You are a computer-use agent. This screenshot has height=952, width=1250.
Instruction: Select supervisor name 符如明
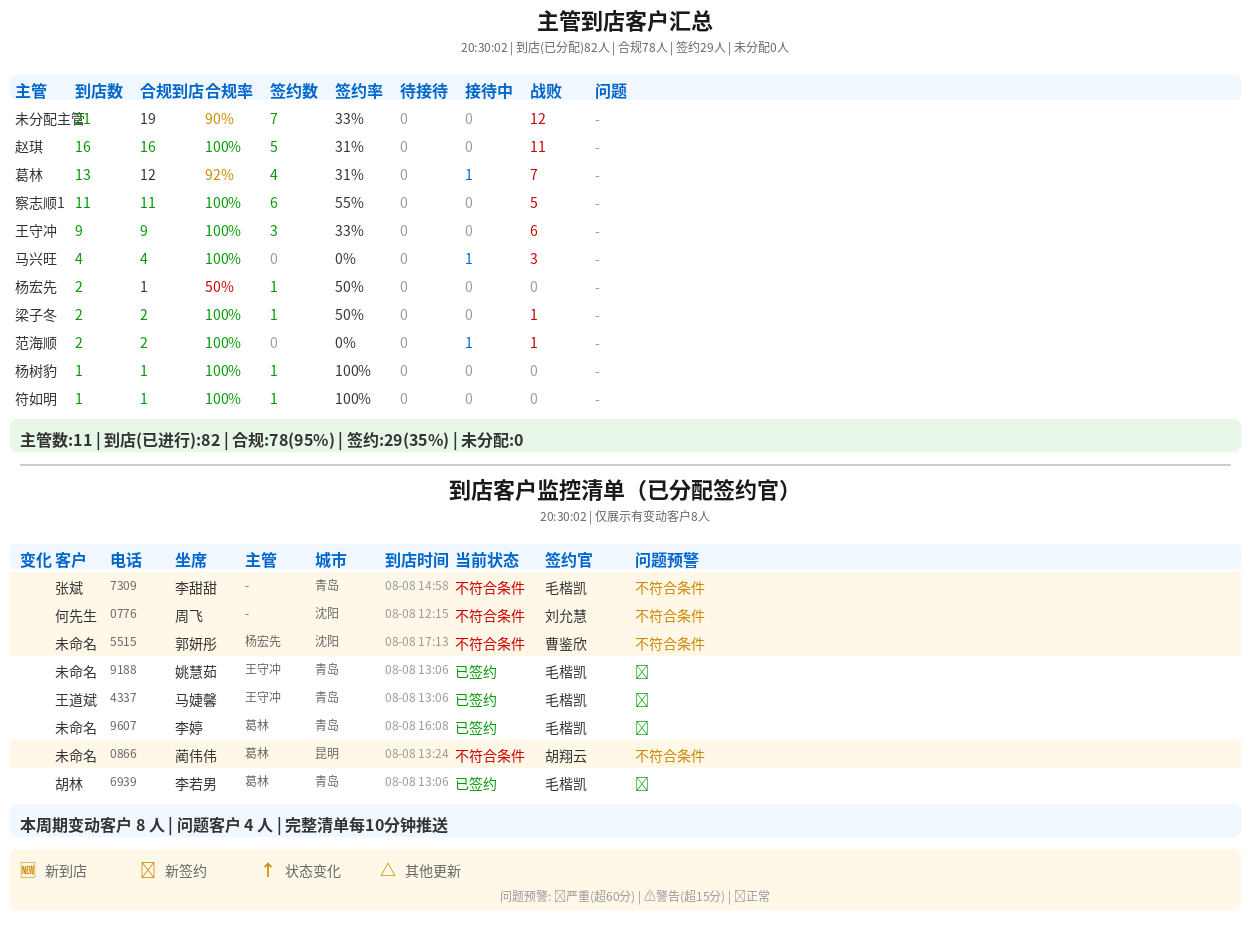point(36,399)
